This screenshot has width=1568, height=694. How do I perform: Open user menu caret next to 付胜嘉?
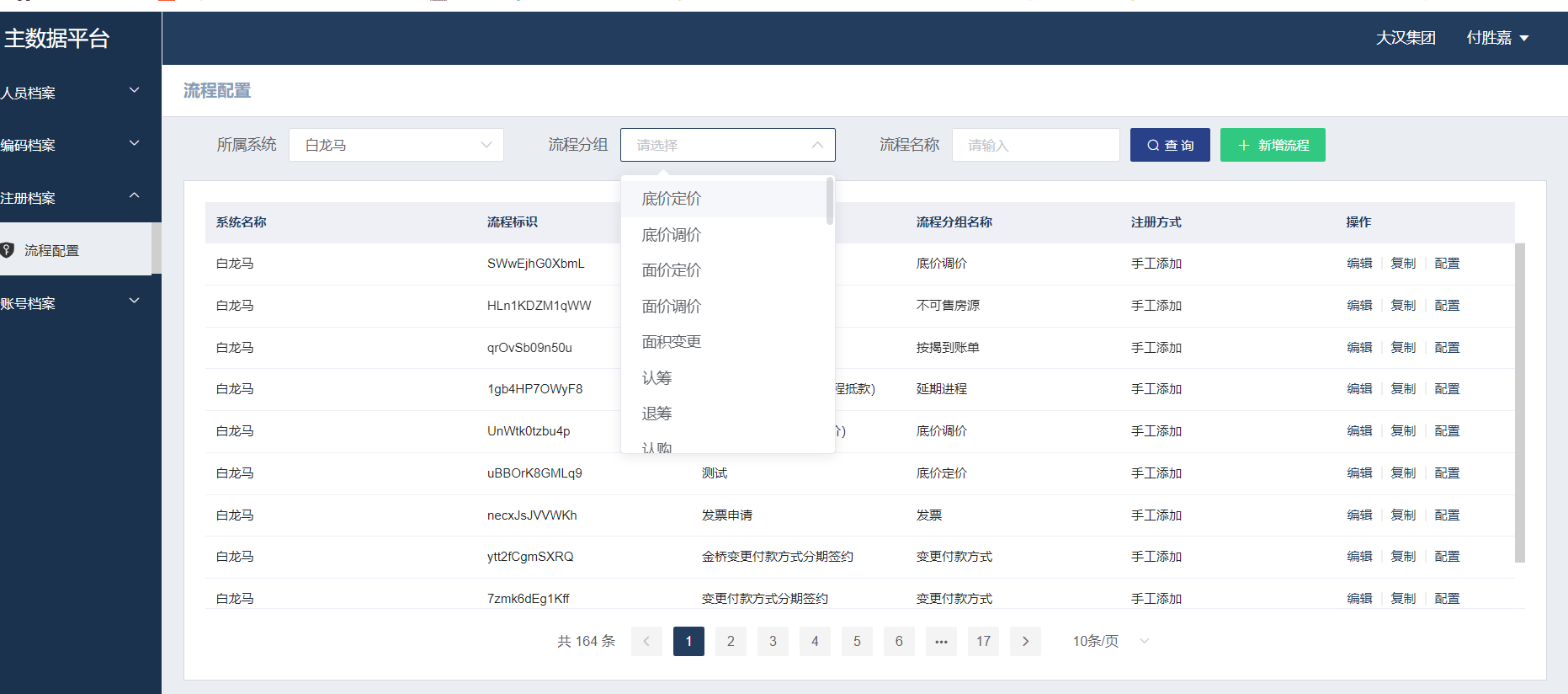click(1524, 38)
